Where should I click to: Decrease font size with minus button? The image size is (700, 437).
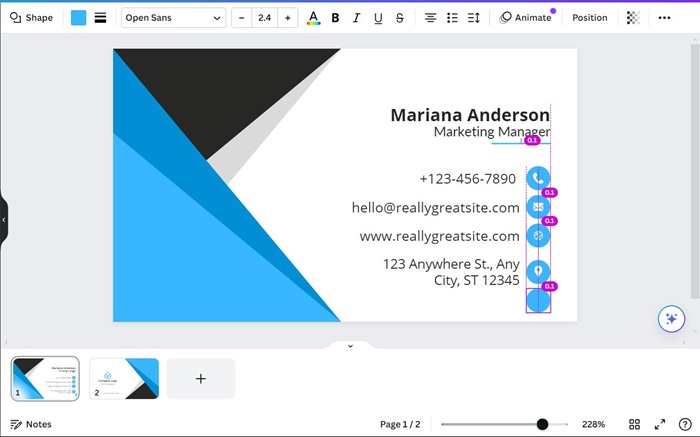point(242,18)
